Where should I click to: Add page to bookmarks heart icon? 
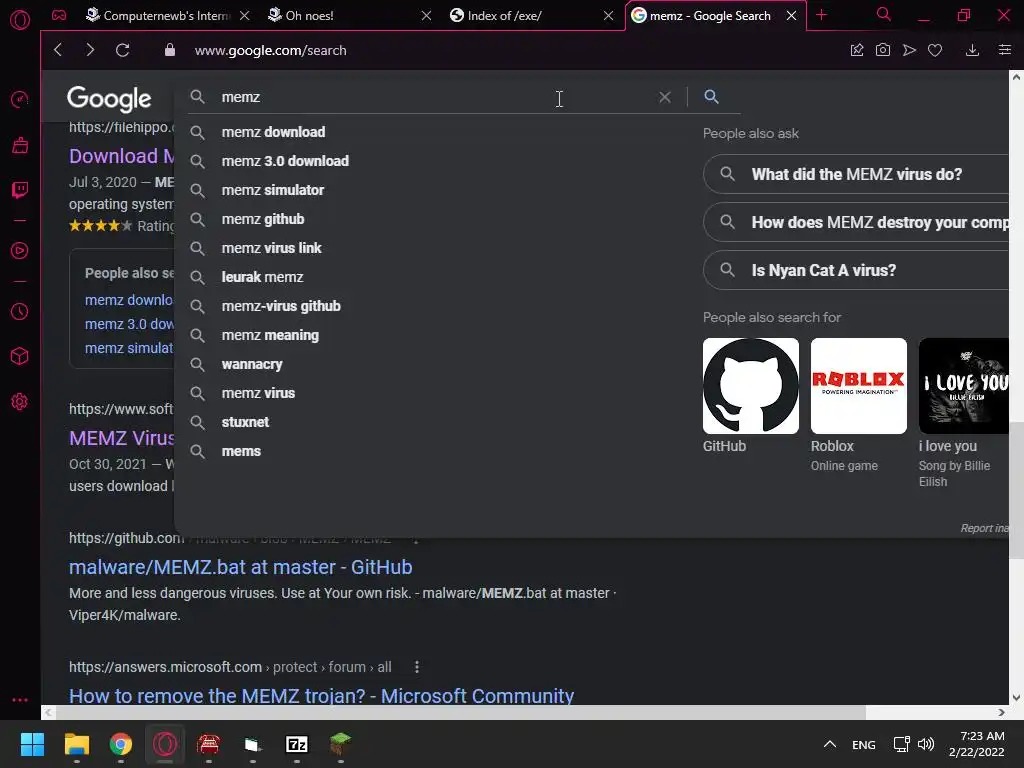tap(935, 50)
